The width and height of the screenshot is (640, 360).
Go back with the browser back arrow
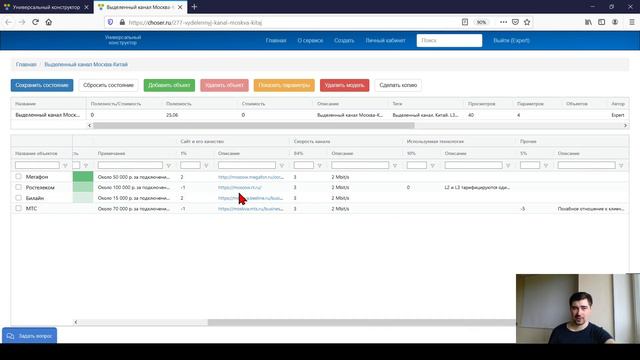pyautogui.click(x=9, y=22)
